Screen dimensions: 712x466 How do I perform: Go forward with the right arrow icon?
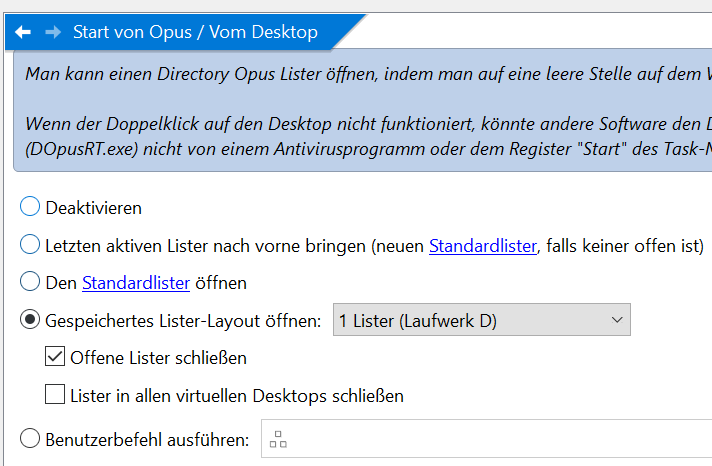pyautogui.click(x=53, y=32)
